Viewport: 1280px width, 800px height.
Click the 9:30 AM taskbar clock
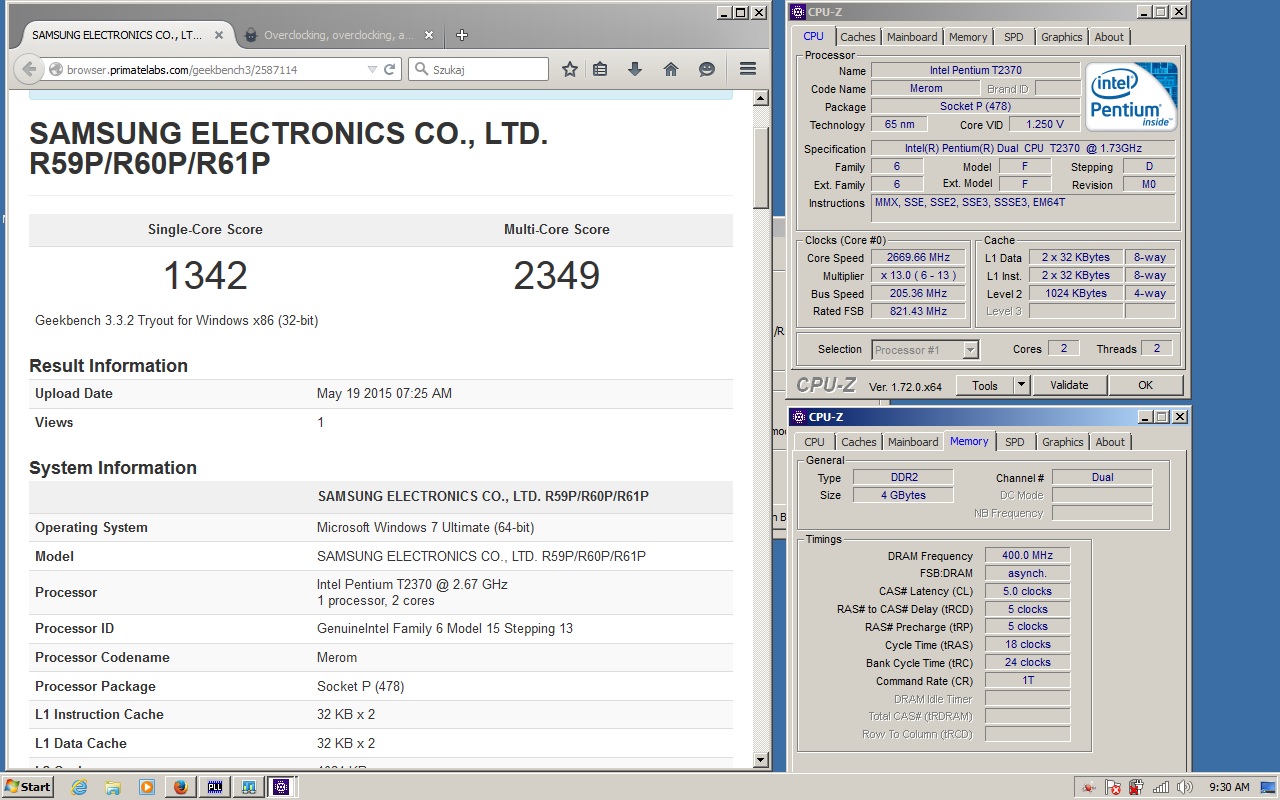point(1229,787)
